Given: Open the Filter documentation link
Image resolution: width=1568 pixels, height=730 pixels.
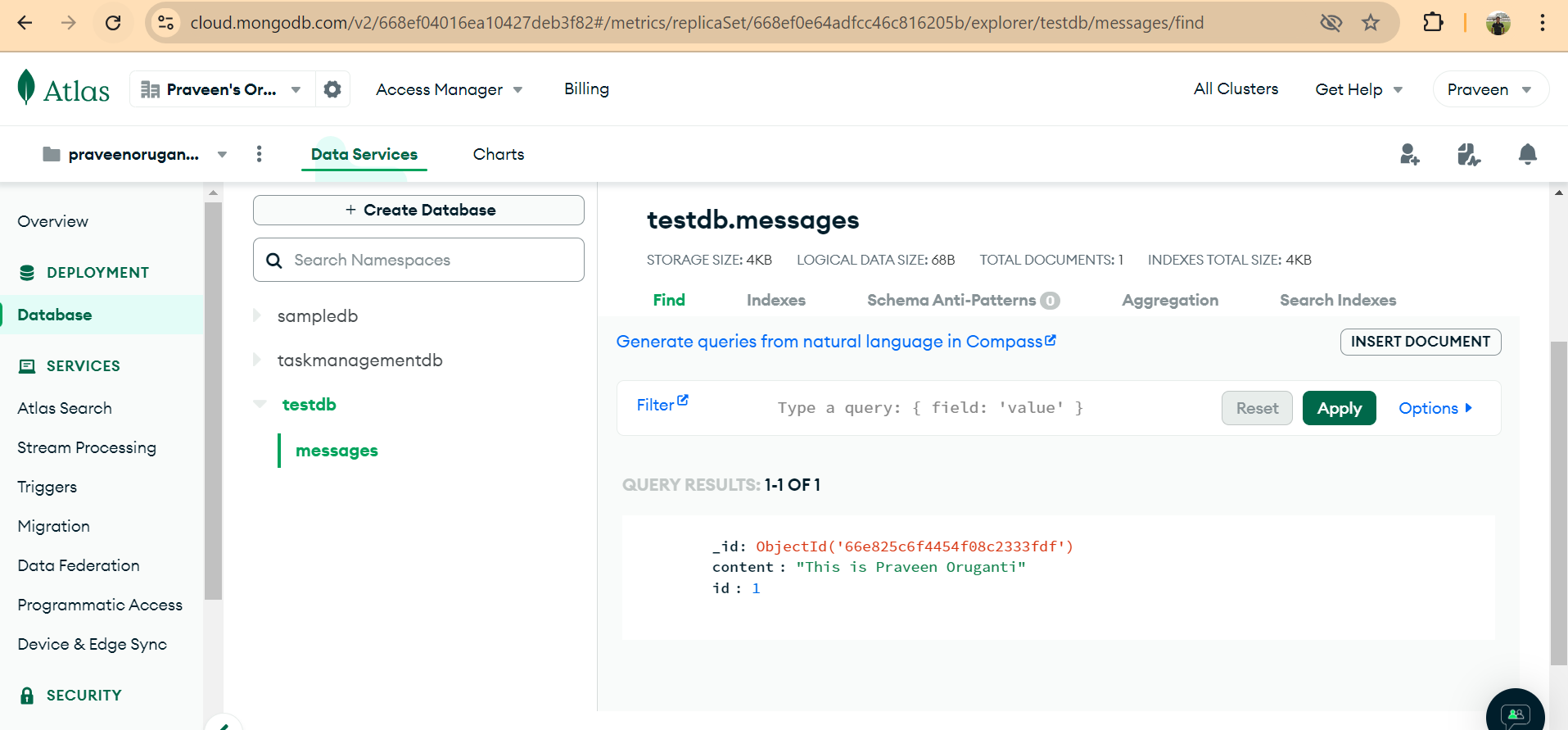Looking at the screenshot, I should tap(662, 404).
